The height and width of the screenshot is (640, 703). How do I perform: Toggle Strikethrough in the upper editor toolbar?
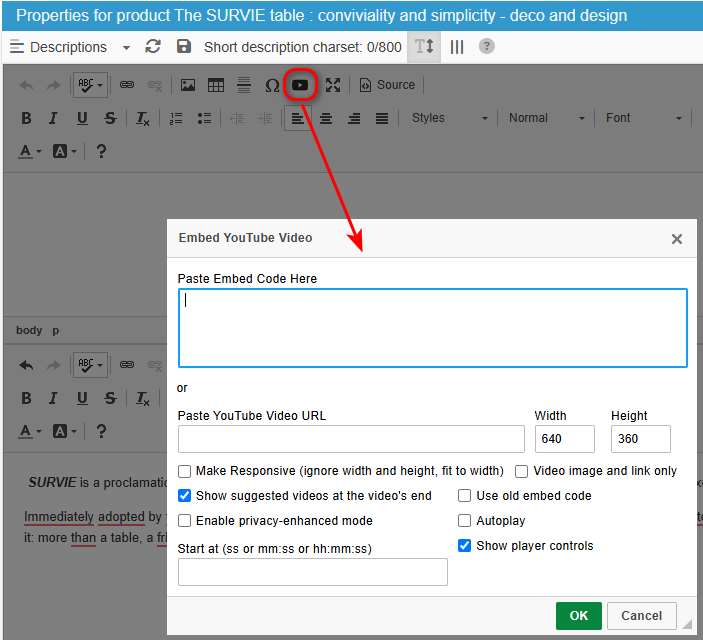pyautogui.click(x=110, y=118)
